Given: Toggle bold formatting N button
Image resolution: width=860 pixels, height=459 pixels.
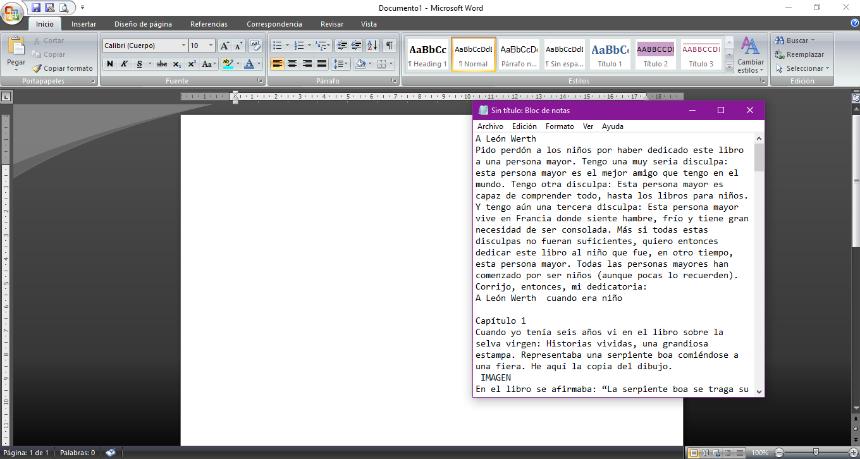Looking at the screenshot, I should point(110,64).
